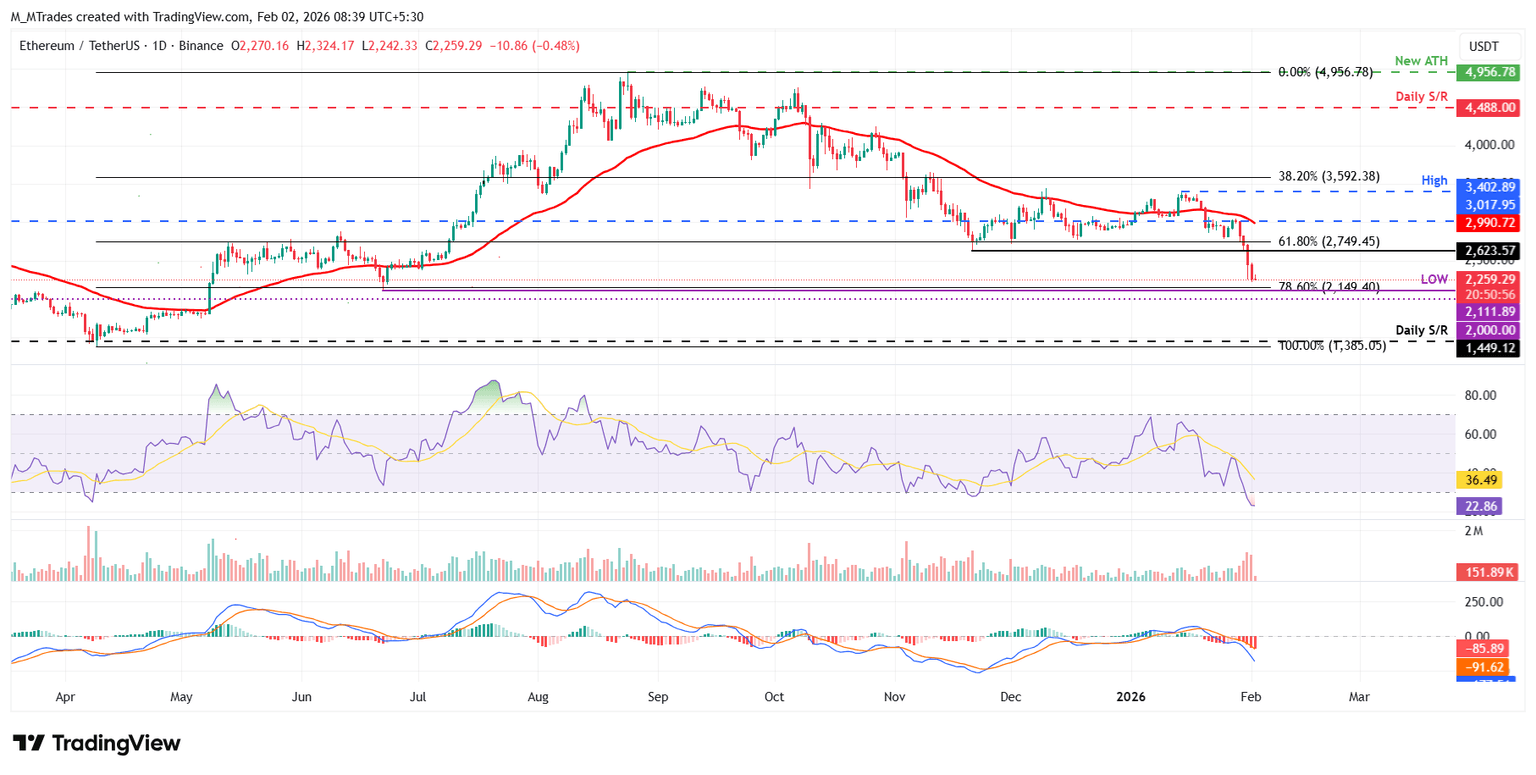Screen dimensions: 1536x775
Task: Click the TradingView logo icon
Action: [x=28, y=743]
